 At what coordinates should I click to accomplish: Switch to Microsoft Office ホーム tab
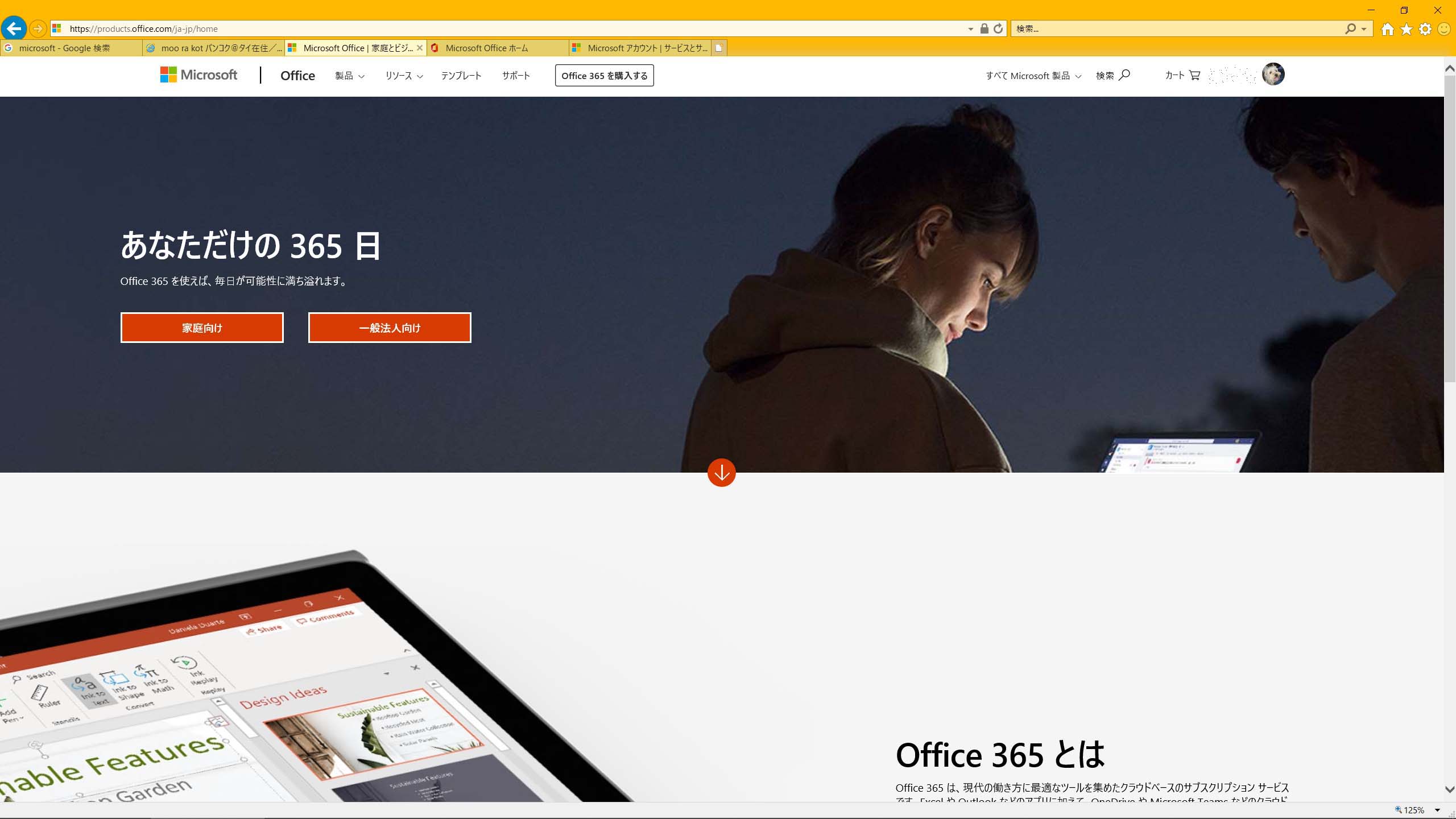tap(498, 48)
